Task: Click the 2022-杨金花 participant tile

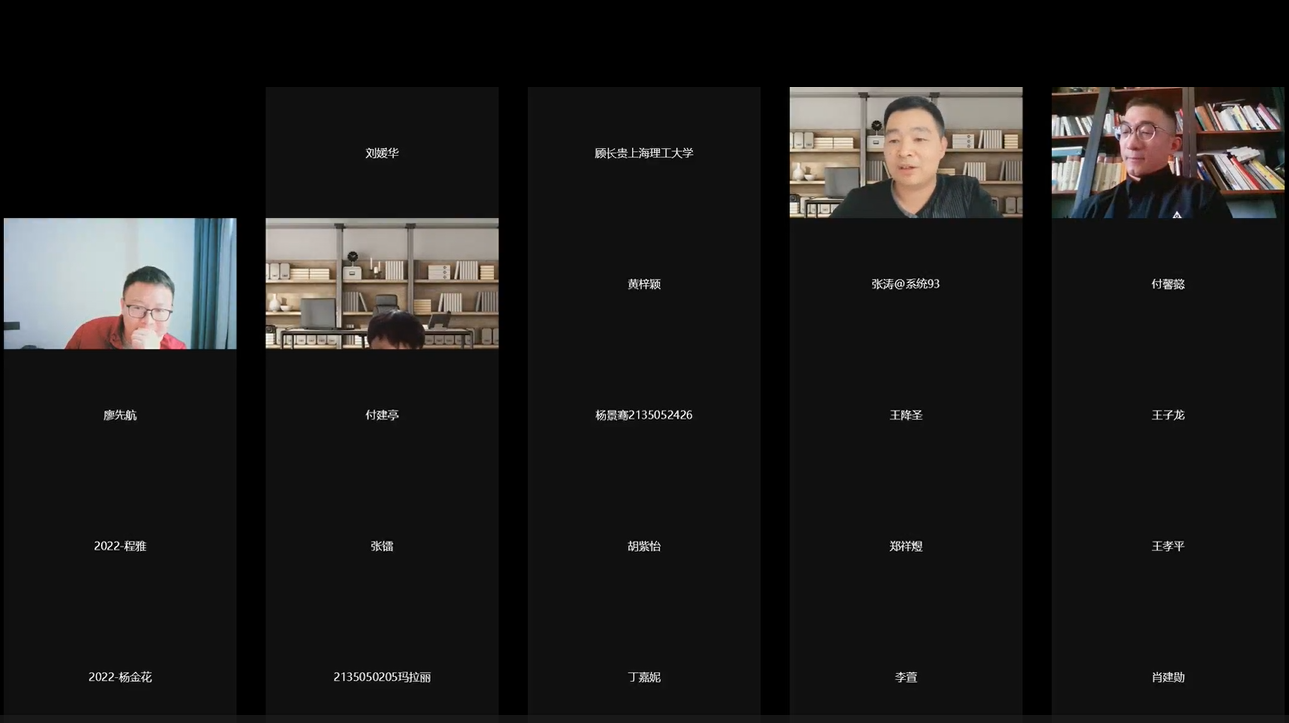Action: click(x=120, y=677)
